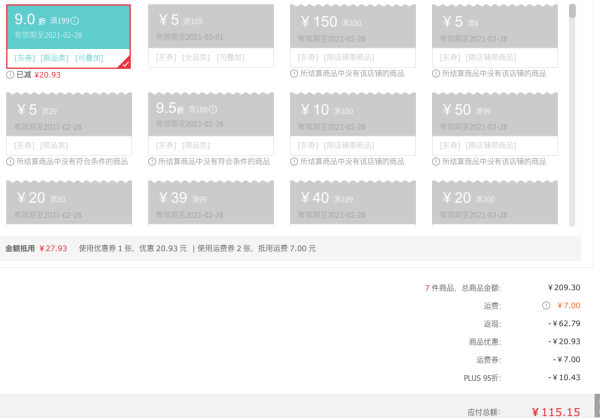600x418 pixels.
Task: Click the warning icon under the 9.5折 coupon
Action: (x=152, y=162)
